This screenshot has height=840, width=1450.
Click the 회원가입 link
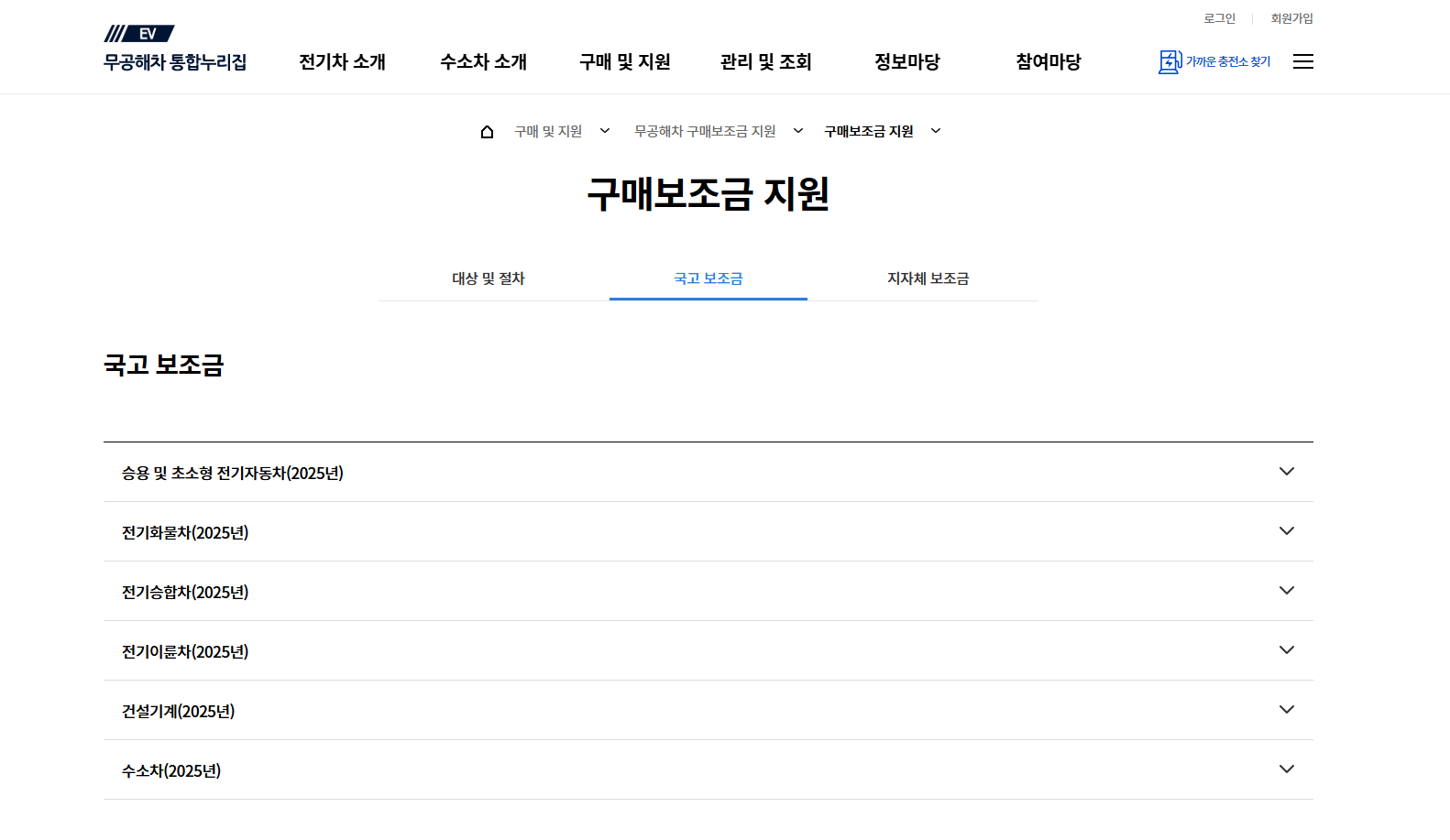click(1291, 18)
